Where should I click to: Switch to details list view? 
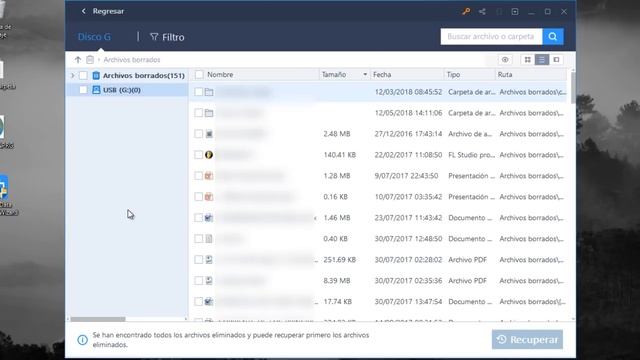[x=542, y=60]
